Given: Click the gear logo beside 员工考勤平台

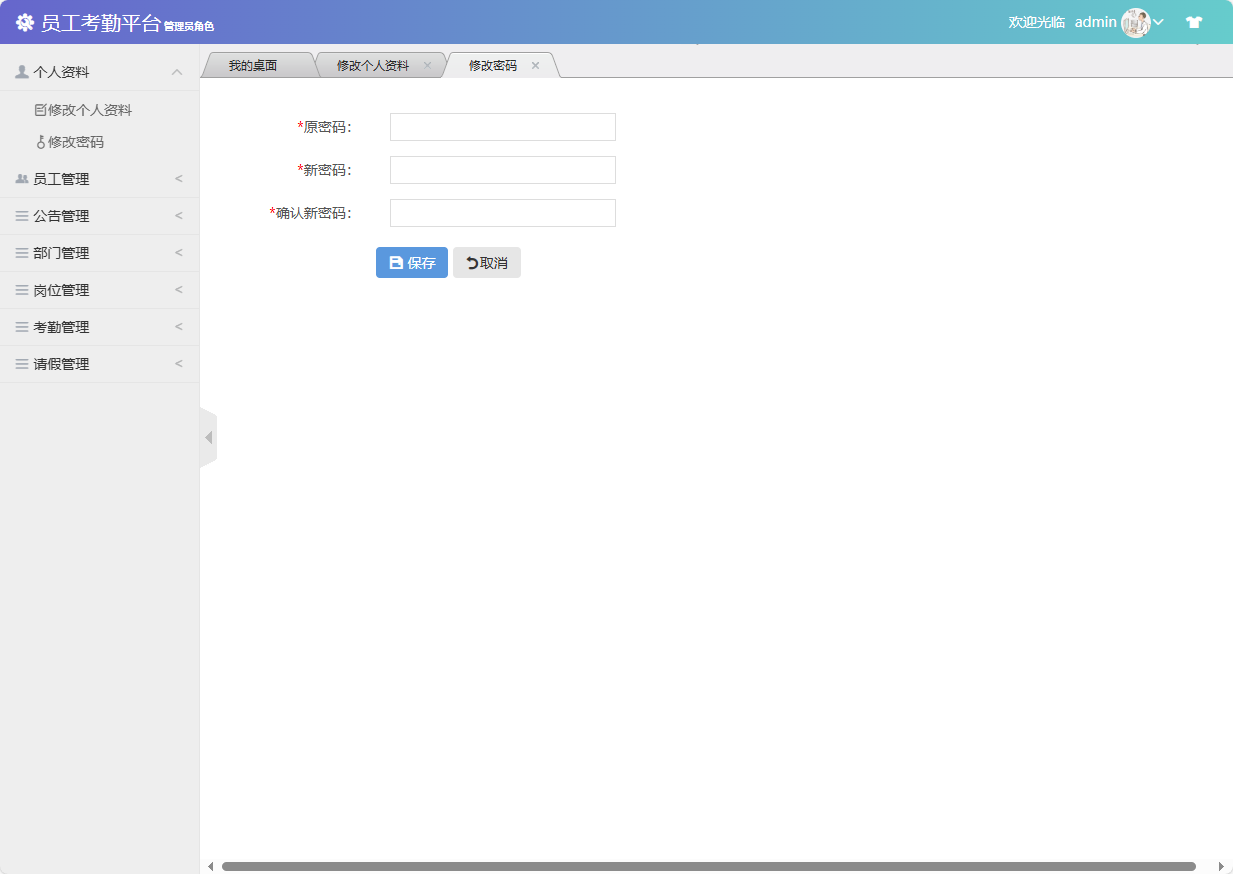Looking at the screenshot, I should pos(25,21).
